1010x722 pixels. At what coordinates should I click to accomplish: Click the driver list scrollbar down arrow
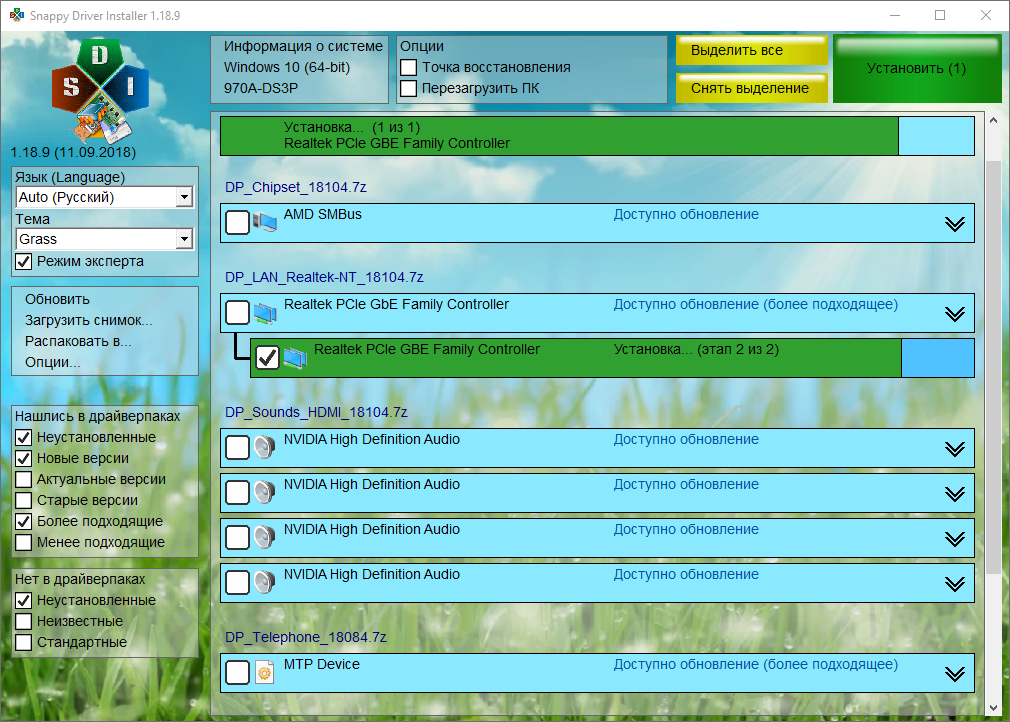pos(993,708)
